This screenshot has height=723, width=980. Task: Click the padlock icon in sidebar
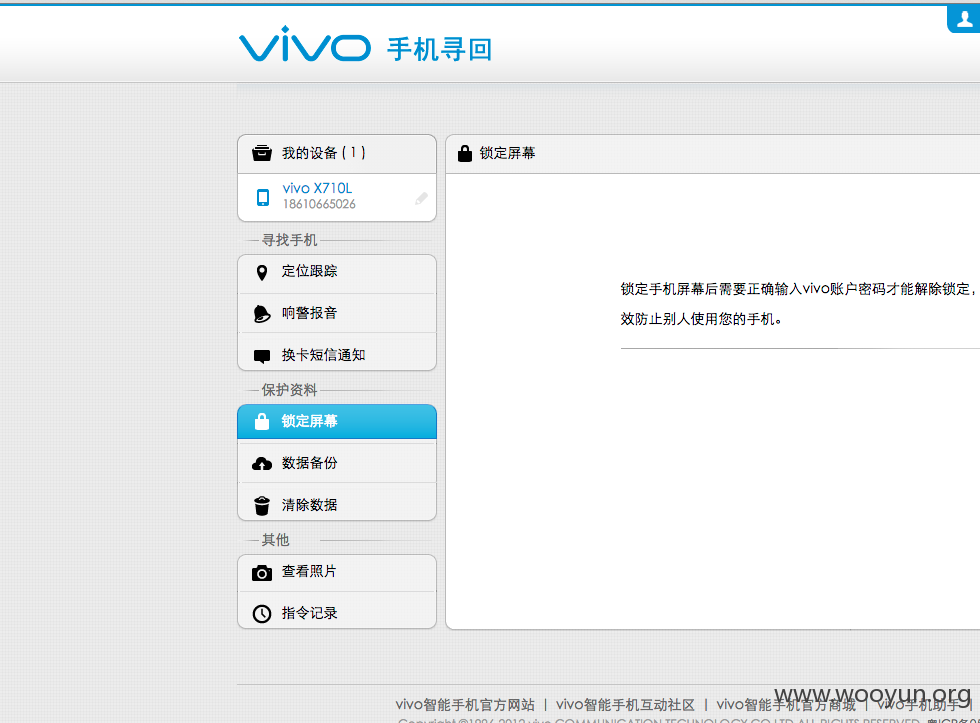coord(262,421)
